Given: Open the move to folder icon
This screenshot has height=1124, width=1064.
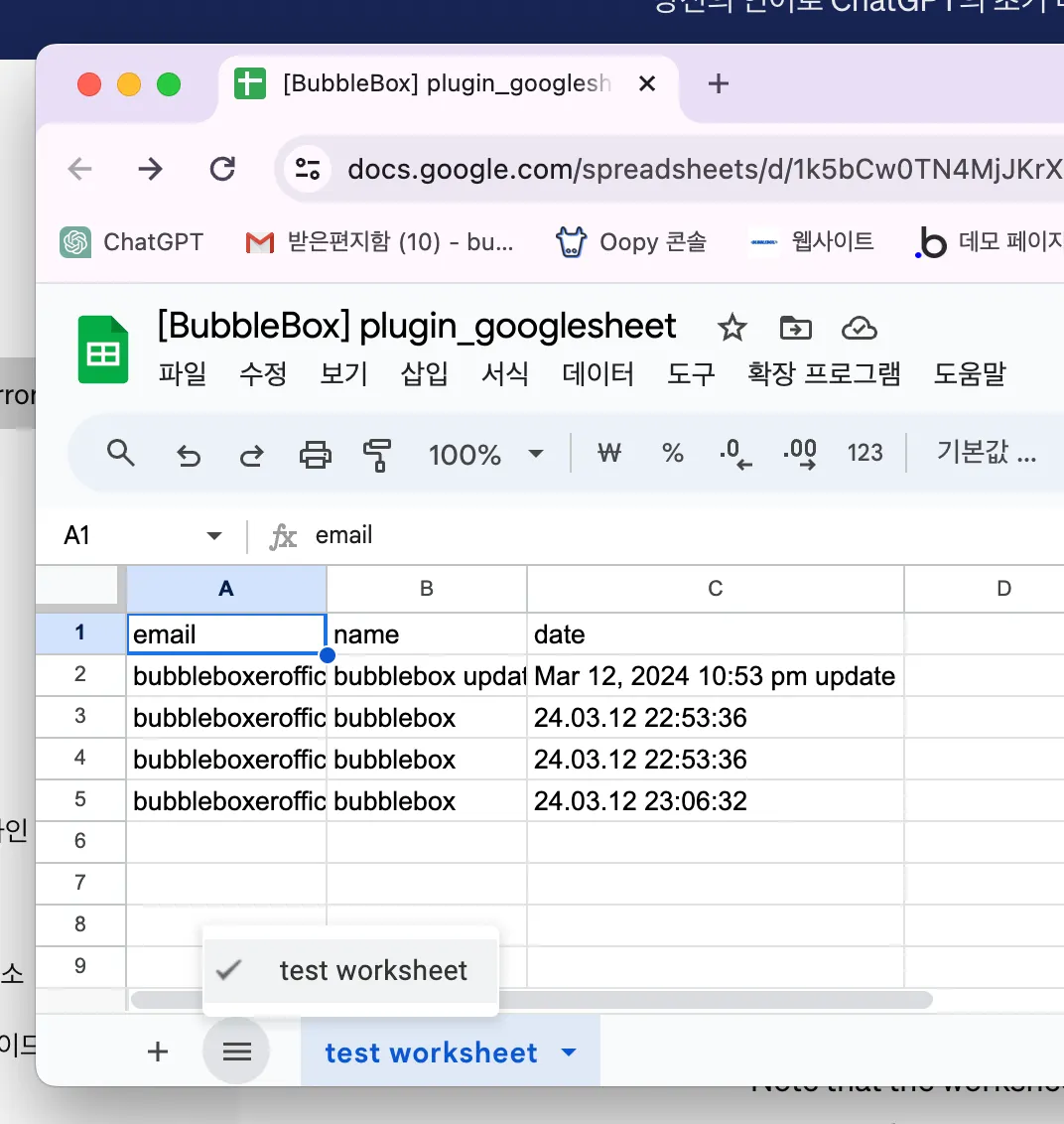Looking at the screenshot, I should pos(795,329).
